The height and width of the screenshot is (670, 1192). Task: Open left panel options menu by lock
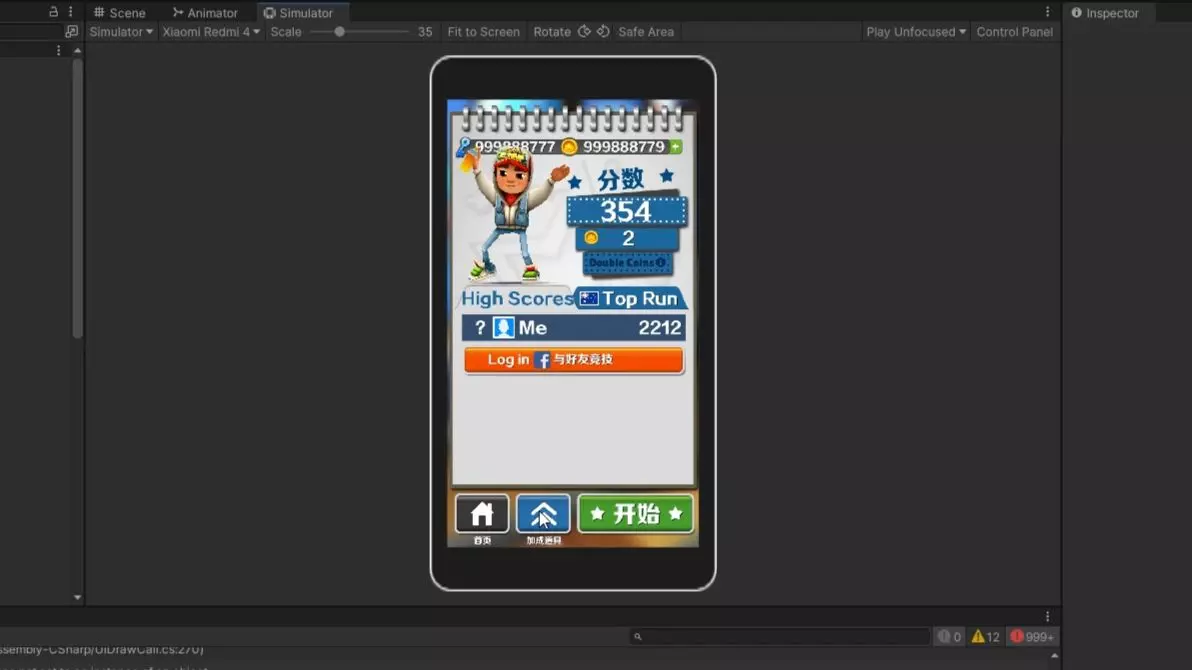point(71,11)
